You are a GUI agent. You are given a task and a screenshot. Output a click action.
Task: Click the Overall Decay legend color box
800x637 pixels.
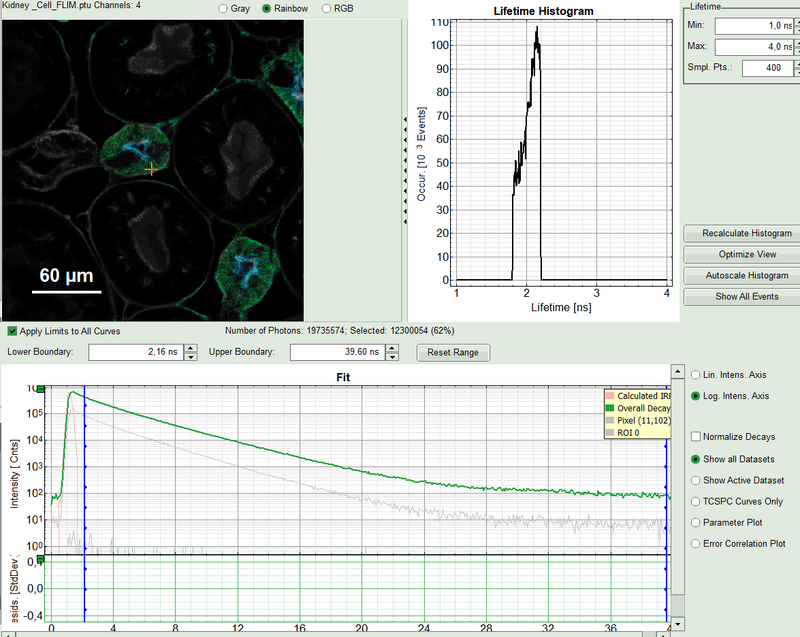tap(609, 408)
